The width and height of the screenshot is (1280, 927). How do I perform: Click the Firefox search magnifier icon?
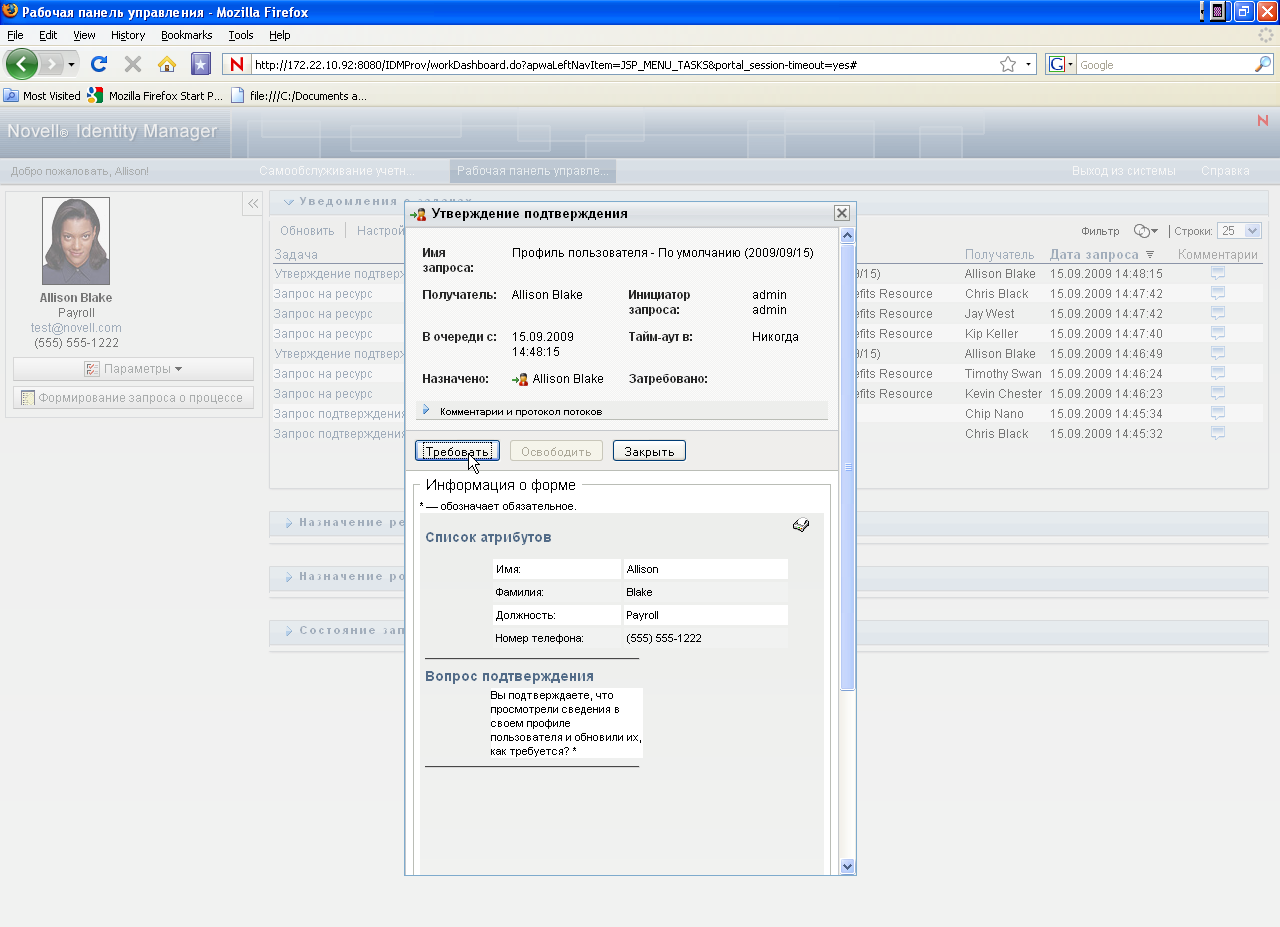[1262, 65]
